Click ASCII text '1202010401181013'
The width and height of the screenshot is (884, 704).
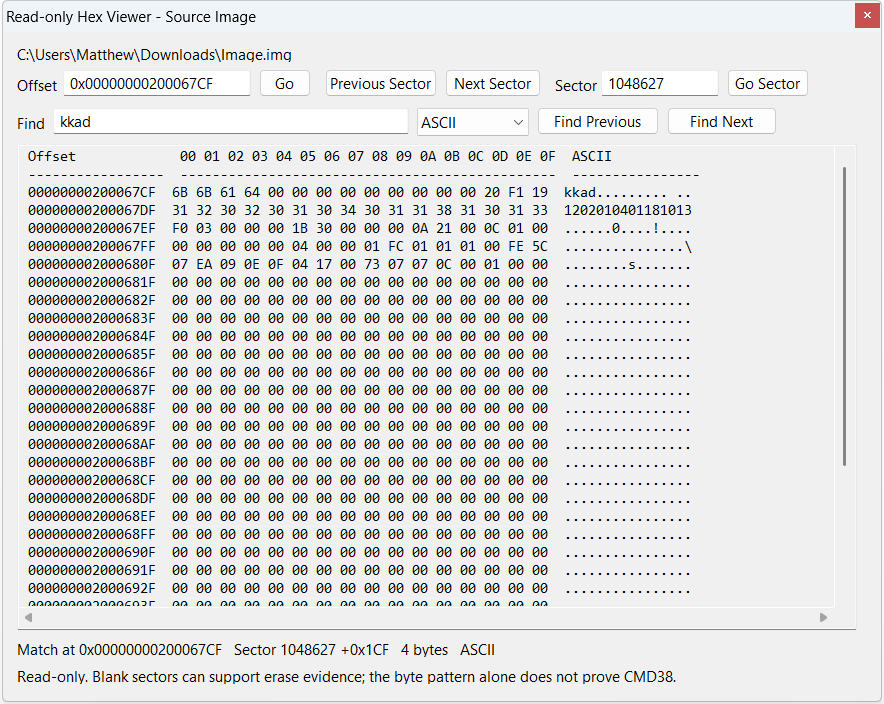point(627,210)
